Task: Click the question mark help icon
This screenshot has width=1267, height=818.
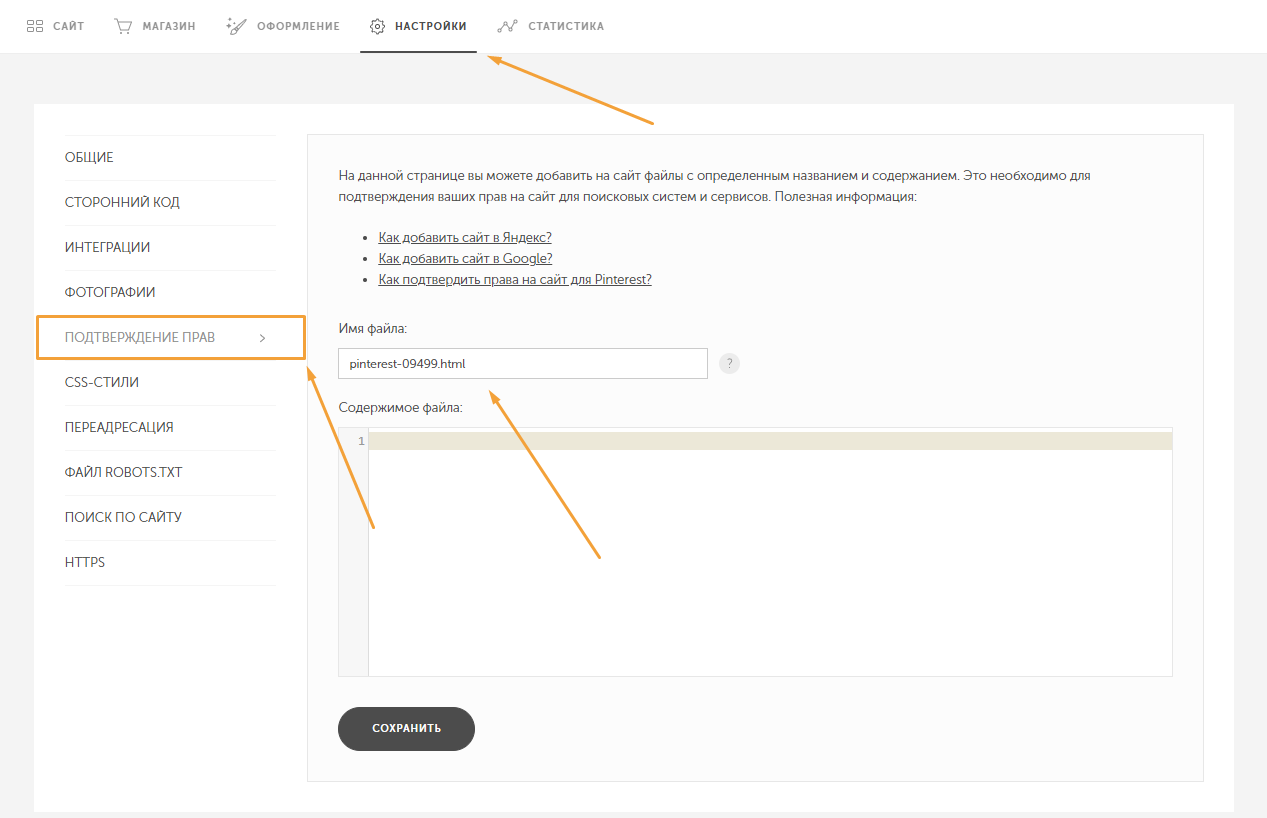Action: point(729,363)
